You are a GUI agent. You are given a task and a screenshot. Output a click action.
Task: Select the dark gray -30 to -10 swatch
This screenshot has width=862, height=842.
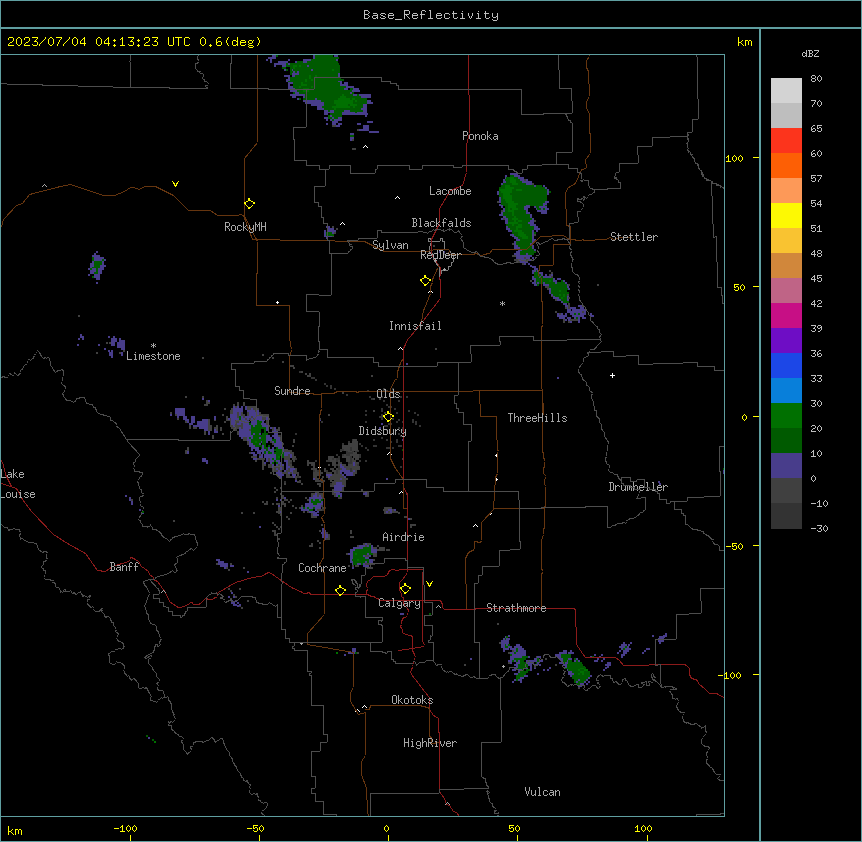786,516
